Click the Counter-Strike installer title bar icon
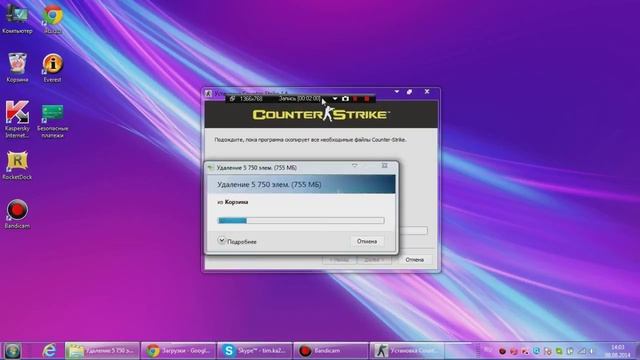This screenshot has height=360, width=640. coord(209,93)
